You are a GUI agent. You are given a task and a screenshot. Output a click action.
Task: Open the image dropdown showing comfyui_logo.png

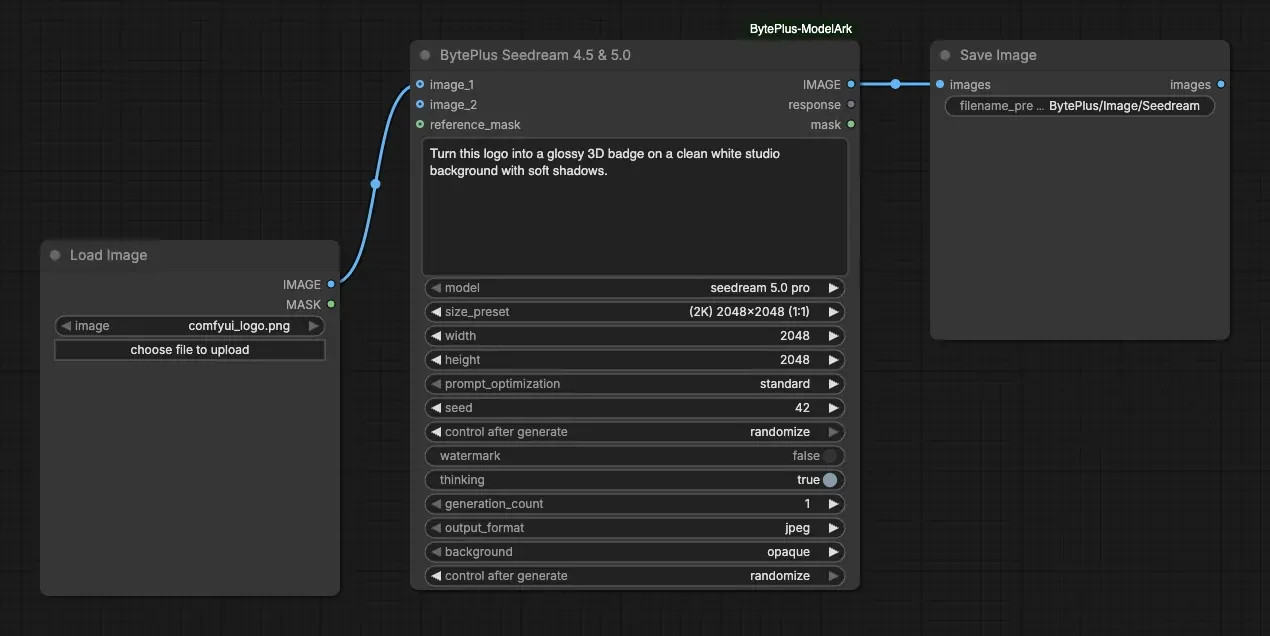pos(190,326)
